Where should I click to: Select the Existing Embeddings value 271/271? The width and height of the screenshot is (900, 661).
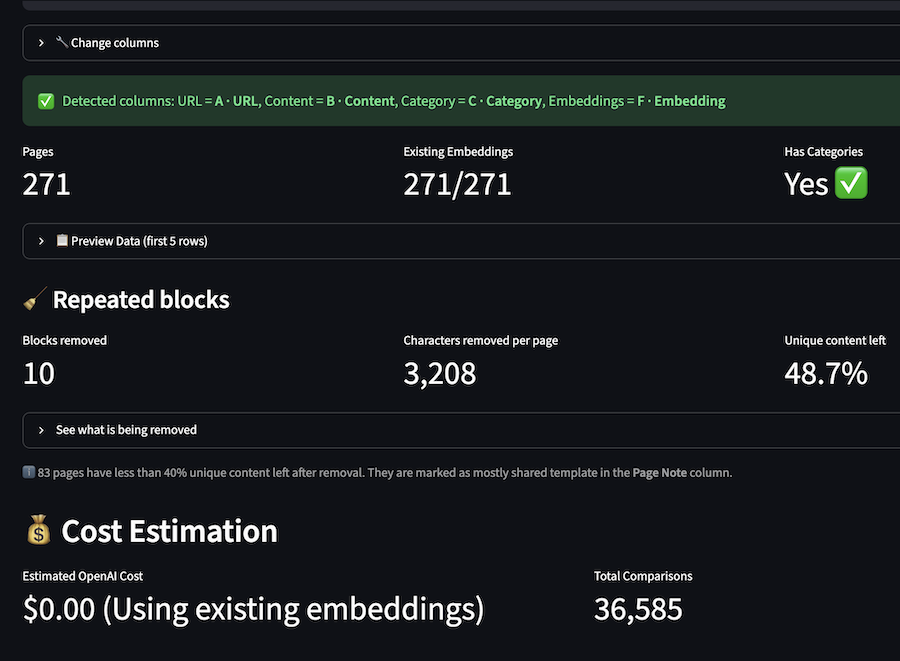pos(457,184)
